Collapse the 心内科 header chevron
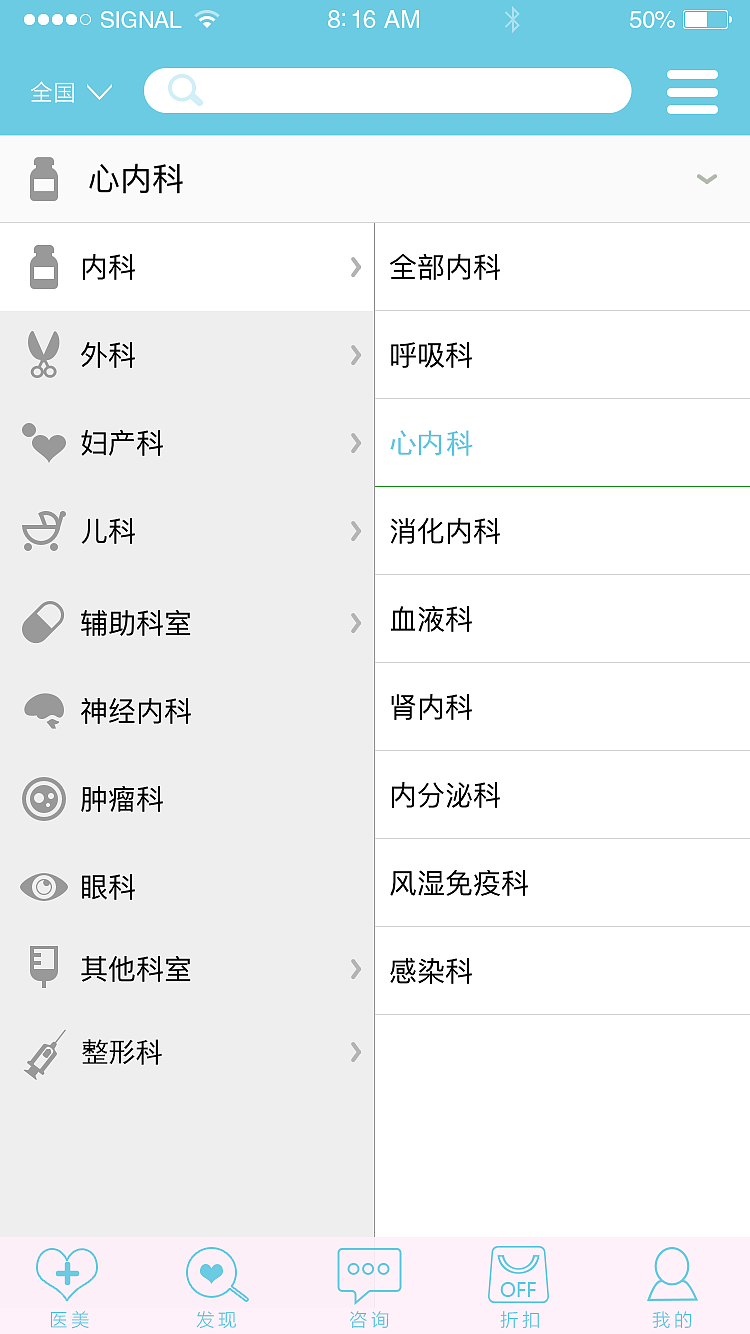The height and width of the screenshot is (1334, 750). tap(706, 178)
